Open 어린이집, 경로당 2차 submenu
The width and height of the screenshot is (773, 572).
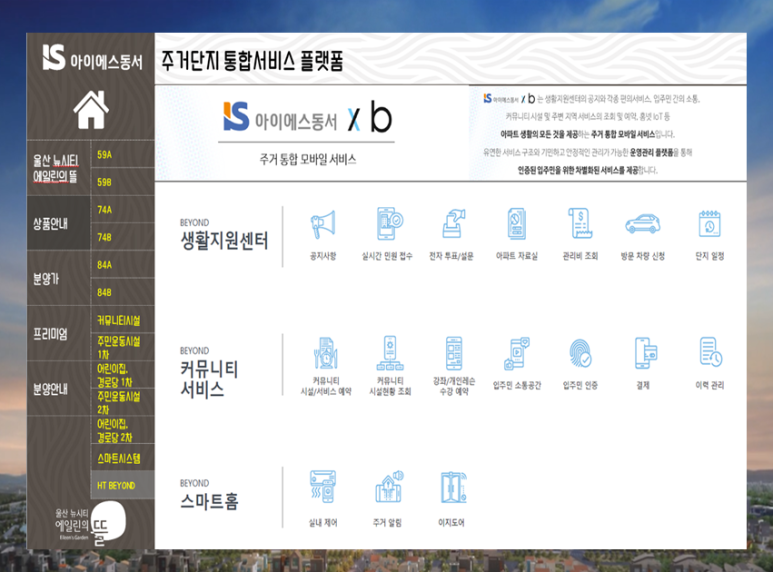coord(122,430)
